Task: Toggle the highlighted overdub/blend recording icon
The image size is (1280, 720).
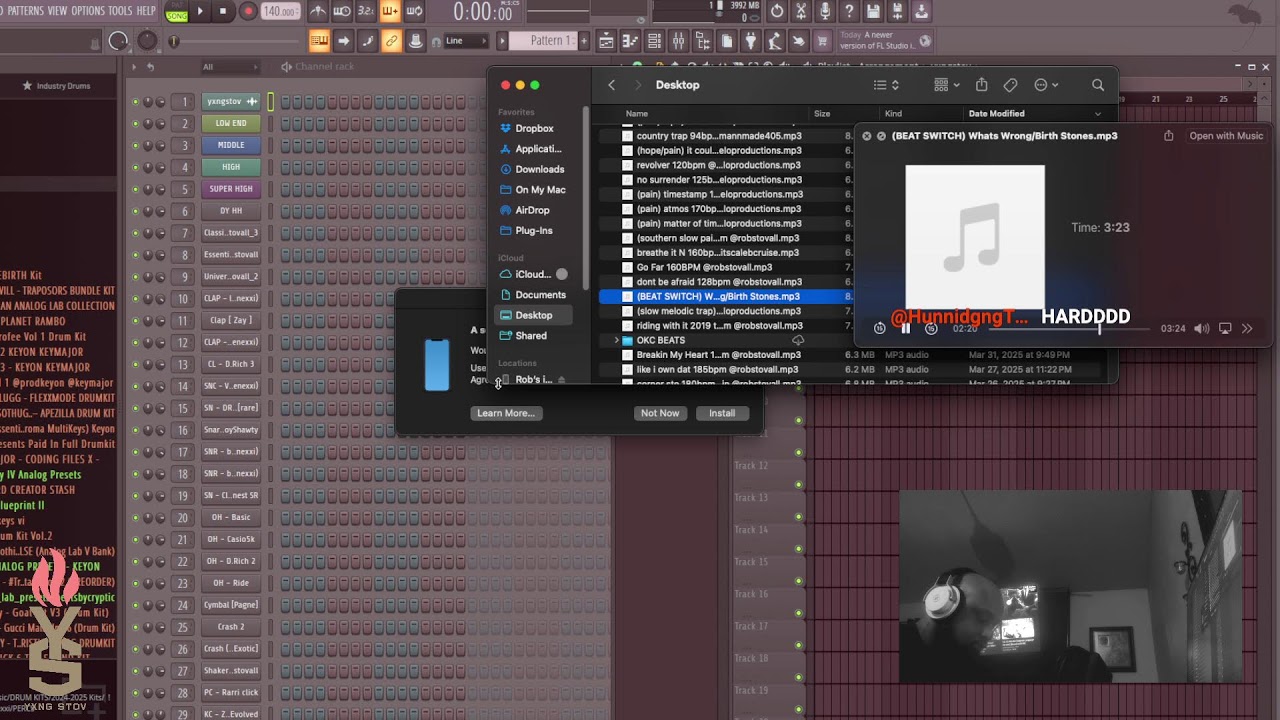Action: coord(390,12)
